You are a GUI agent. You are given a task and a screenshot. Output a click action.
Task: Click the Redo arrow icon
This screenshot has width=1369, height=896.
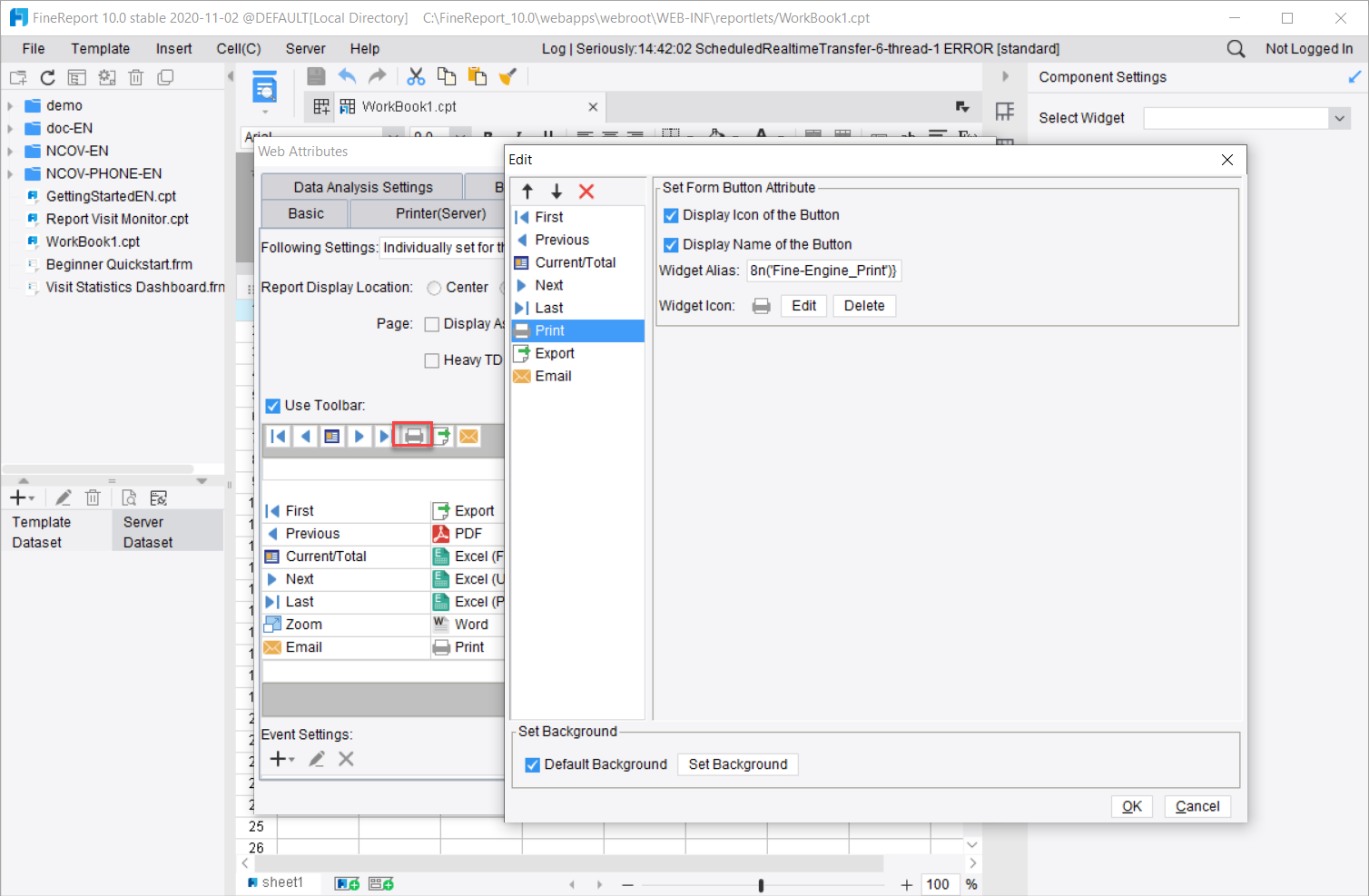[x=378, y=76]
